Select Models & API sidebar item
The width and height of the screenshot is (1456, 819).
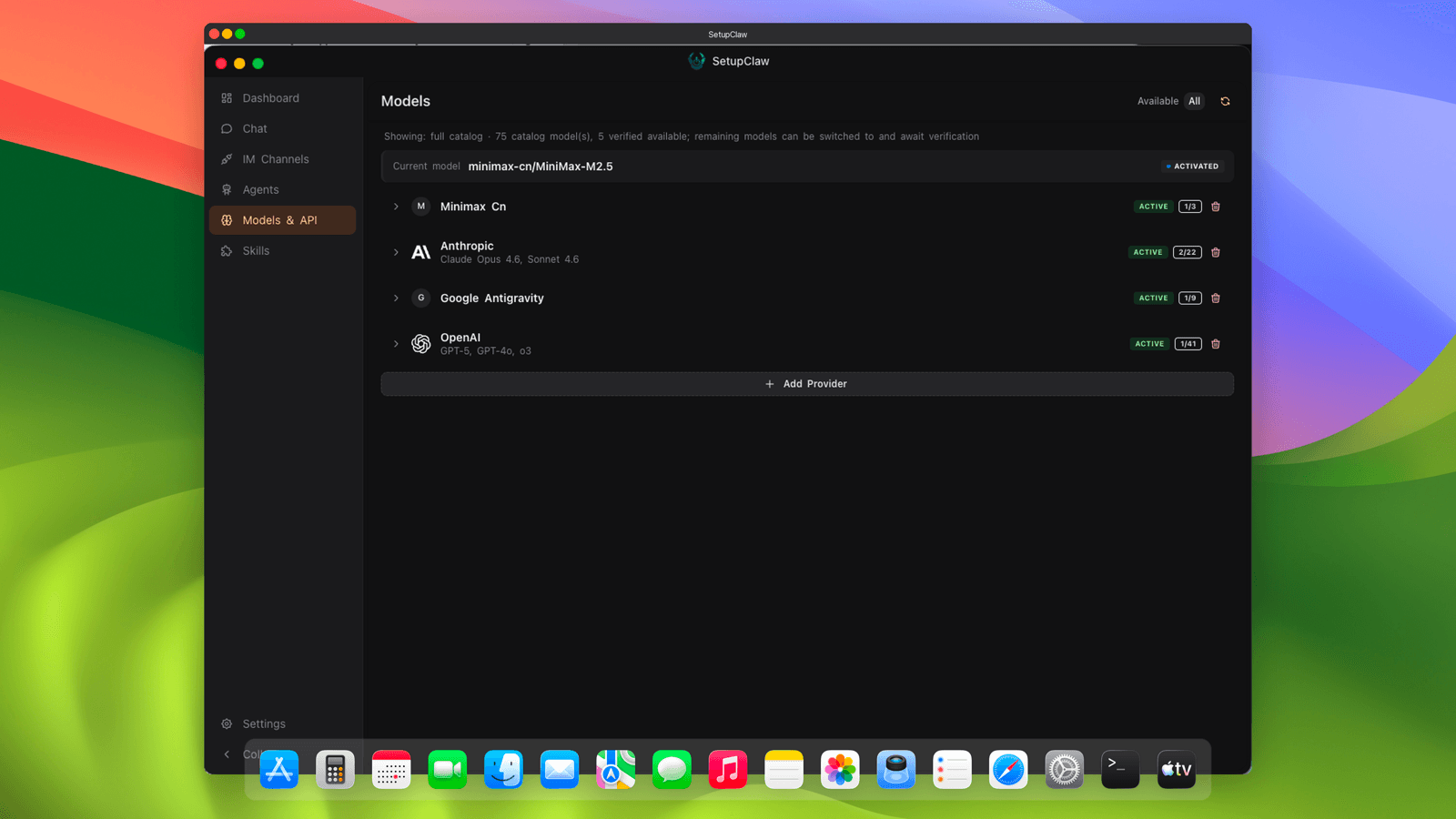coord(282,220)
